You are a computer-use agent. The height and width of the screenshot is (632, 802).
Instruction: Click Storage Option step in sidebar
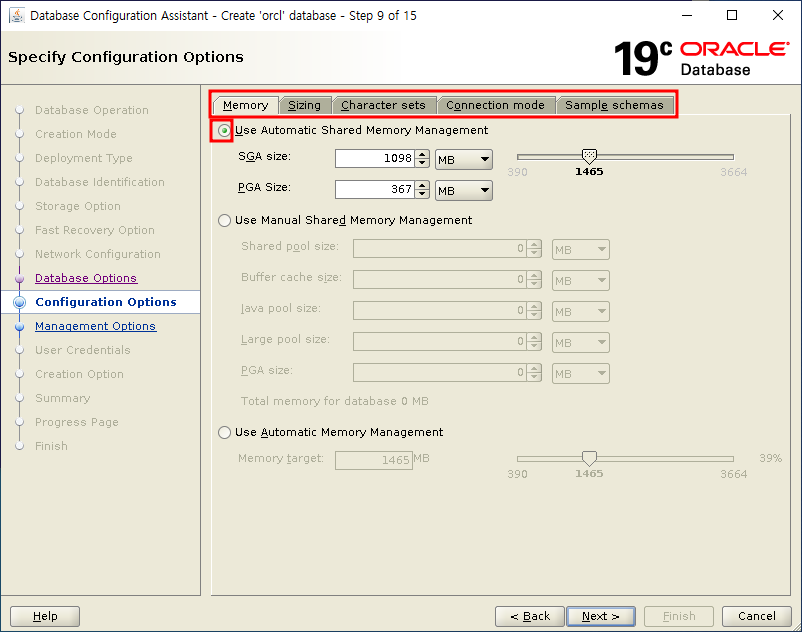78,206
